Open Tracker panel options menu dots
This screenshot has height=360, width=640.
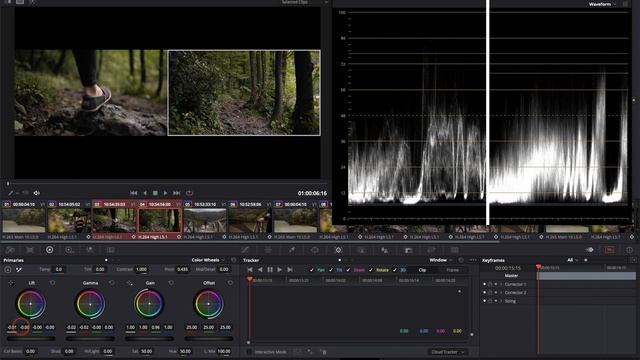(473, 260)
